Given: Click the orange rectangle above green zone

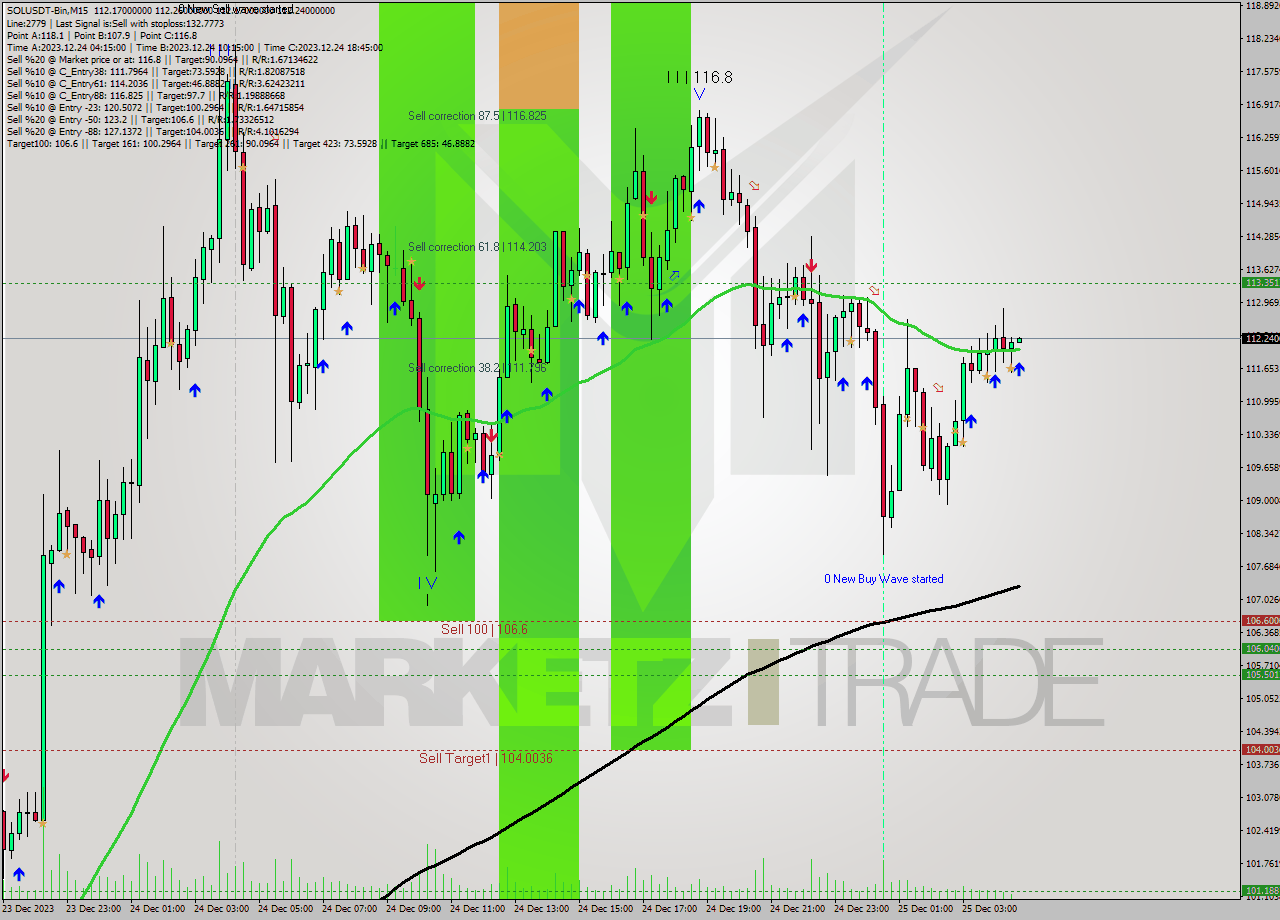Looking at the screenshot, I should tap(539, 55).
